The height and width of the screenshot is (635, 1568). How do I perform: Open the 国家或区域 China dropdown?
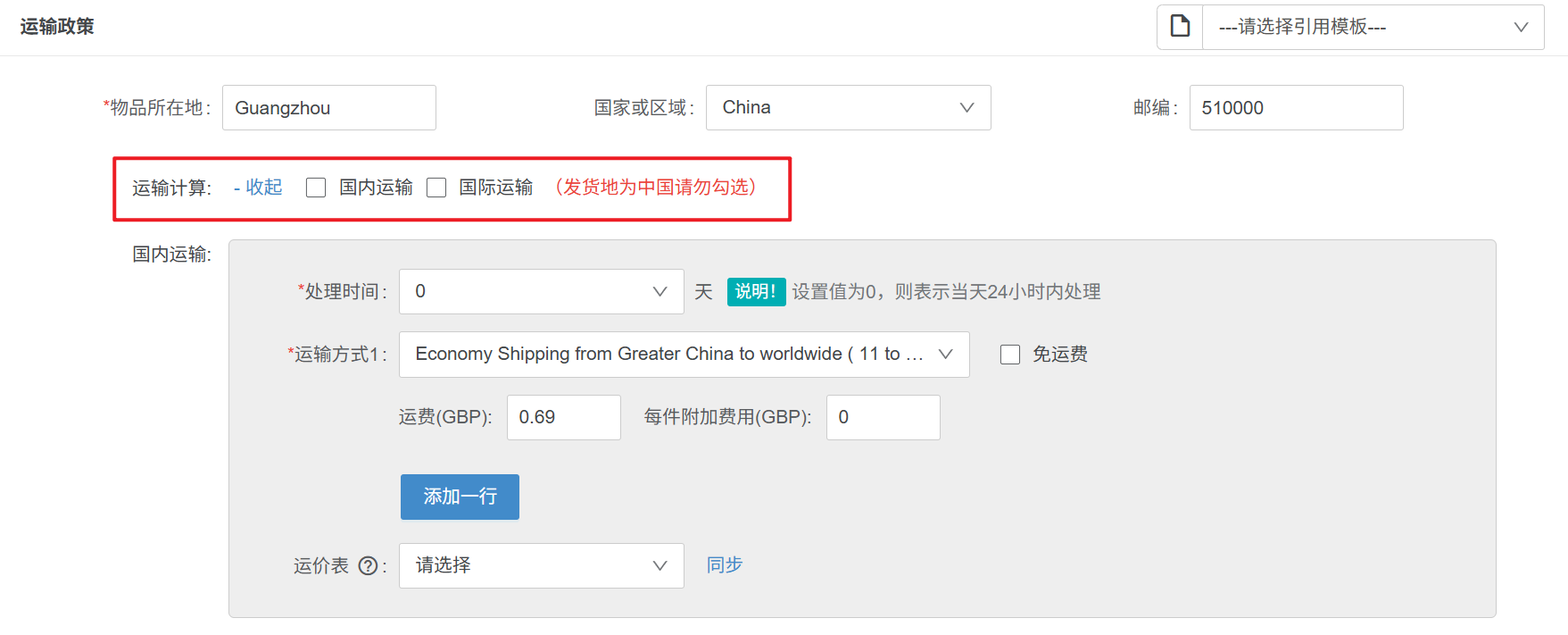pos(848,108)
